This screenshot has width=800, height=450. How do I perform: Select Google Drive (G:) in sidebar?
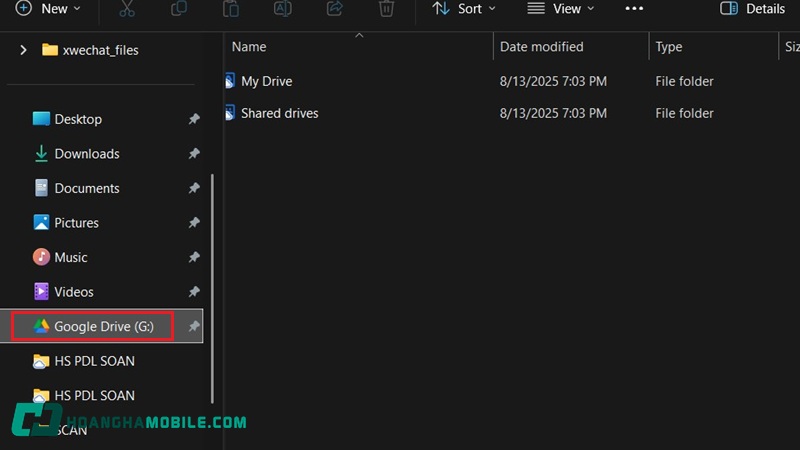(x=101, y=326)
